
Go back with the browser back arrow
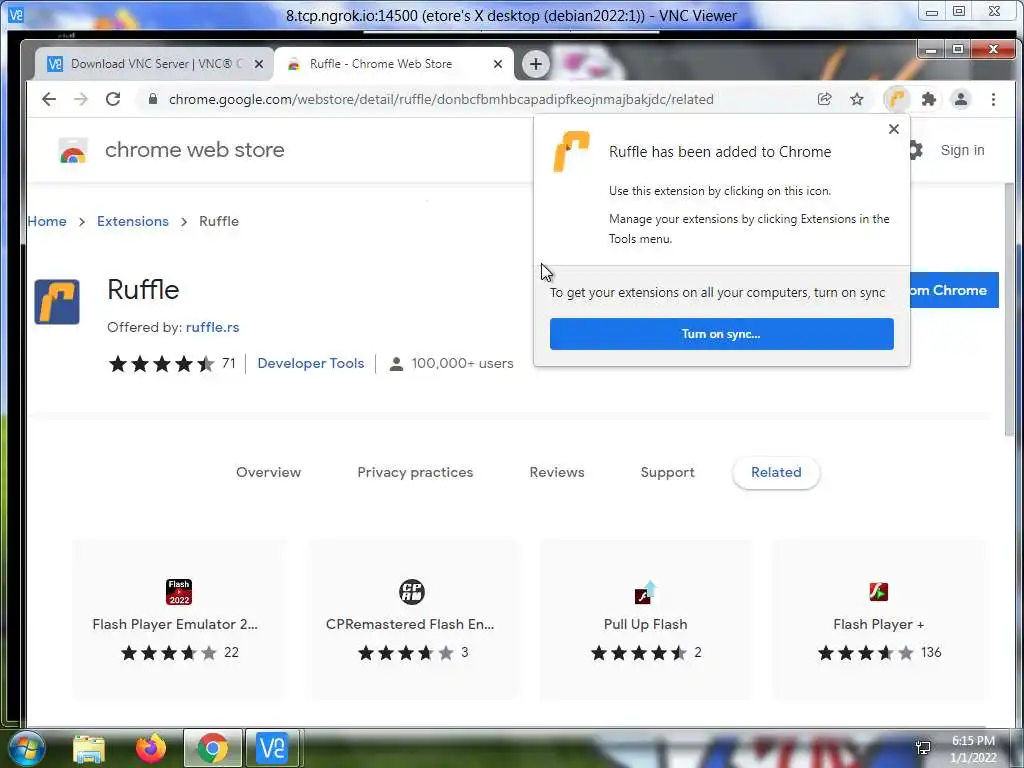[49, 99]
